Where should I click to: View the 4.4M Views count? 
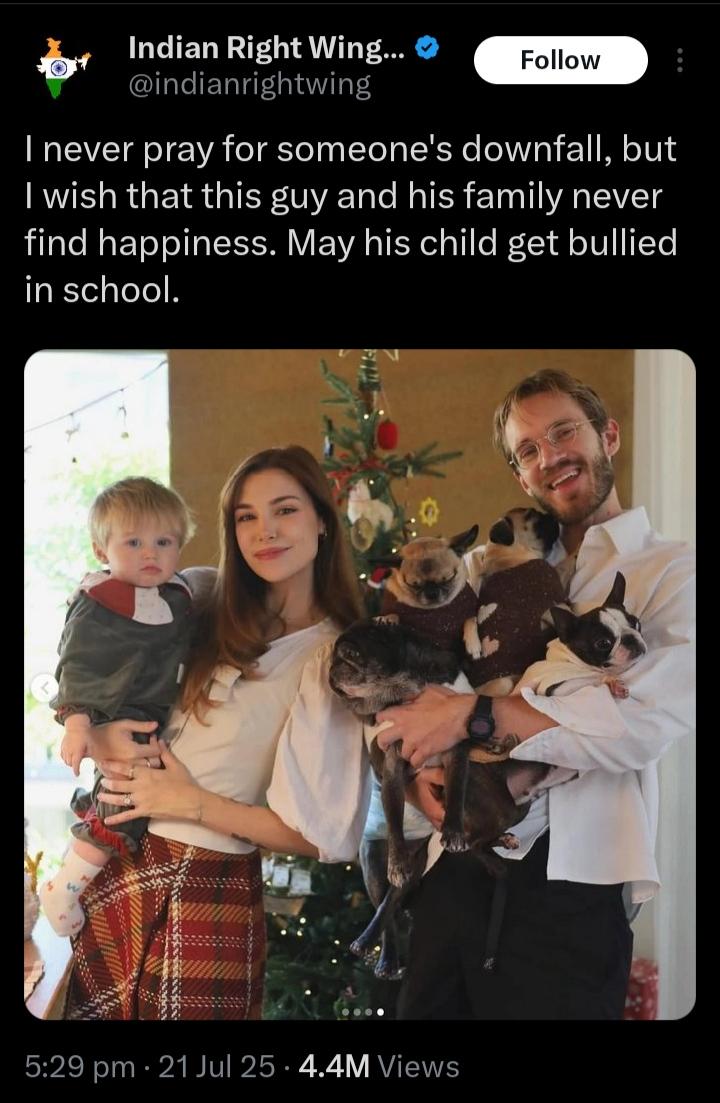pyautogui.click(x=379, y=1066)
